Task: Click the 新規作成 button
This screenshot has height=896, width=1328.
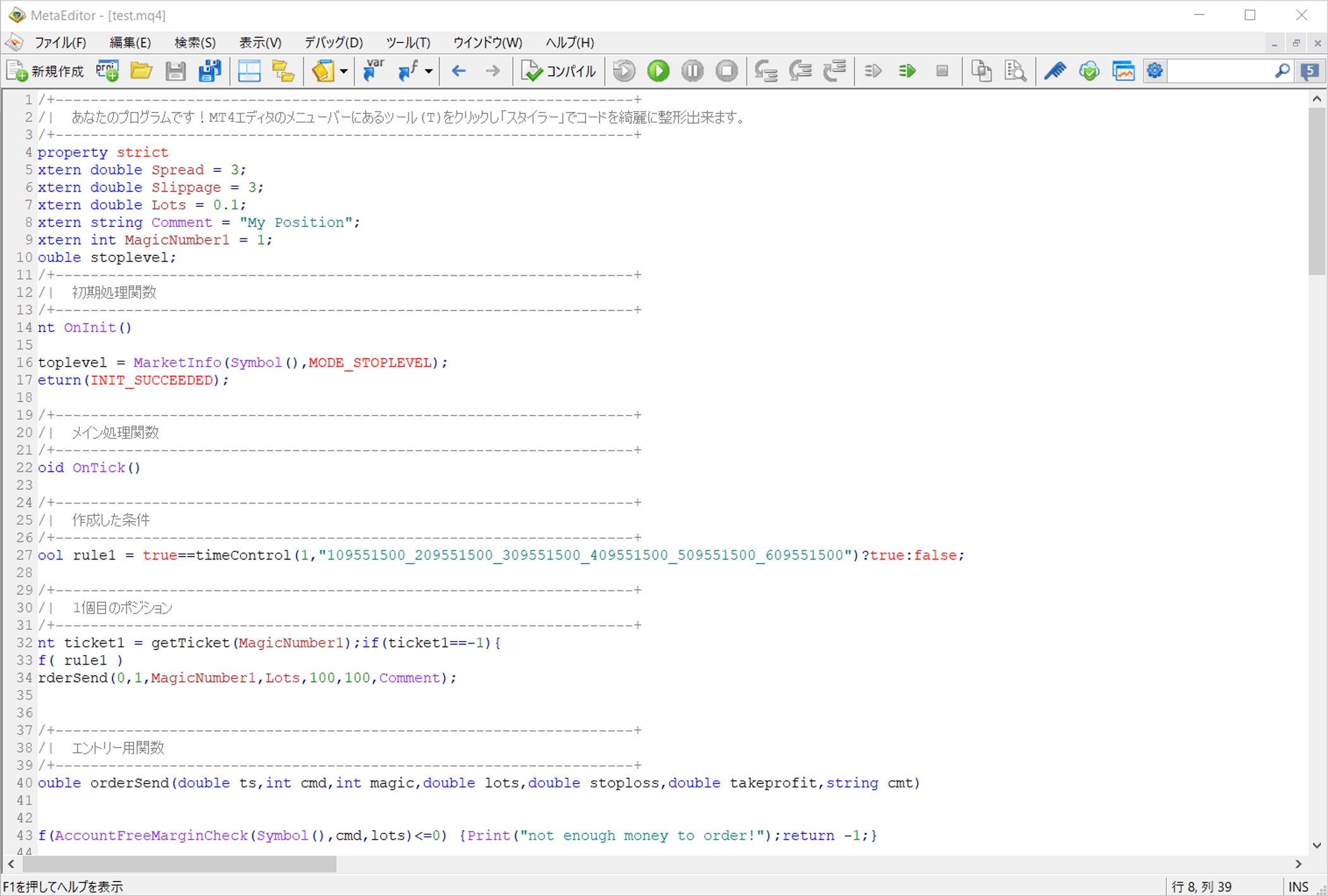Action: (45, 71)
